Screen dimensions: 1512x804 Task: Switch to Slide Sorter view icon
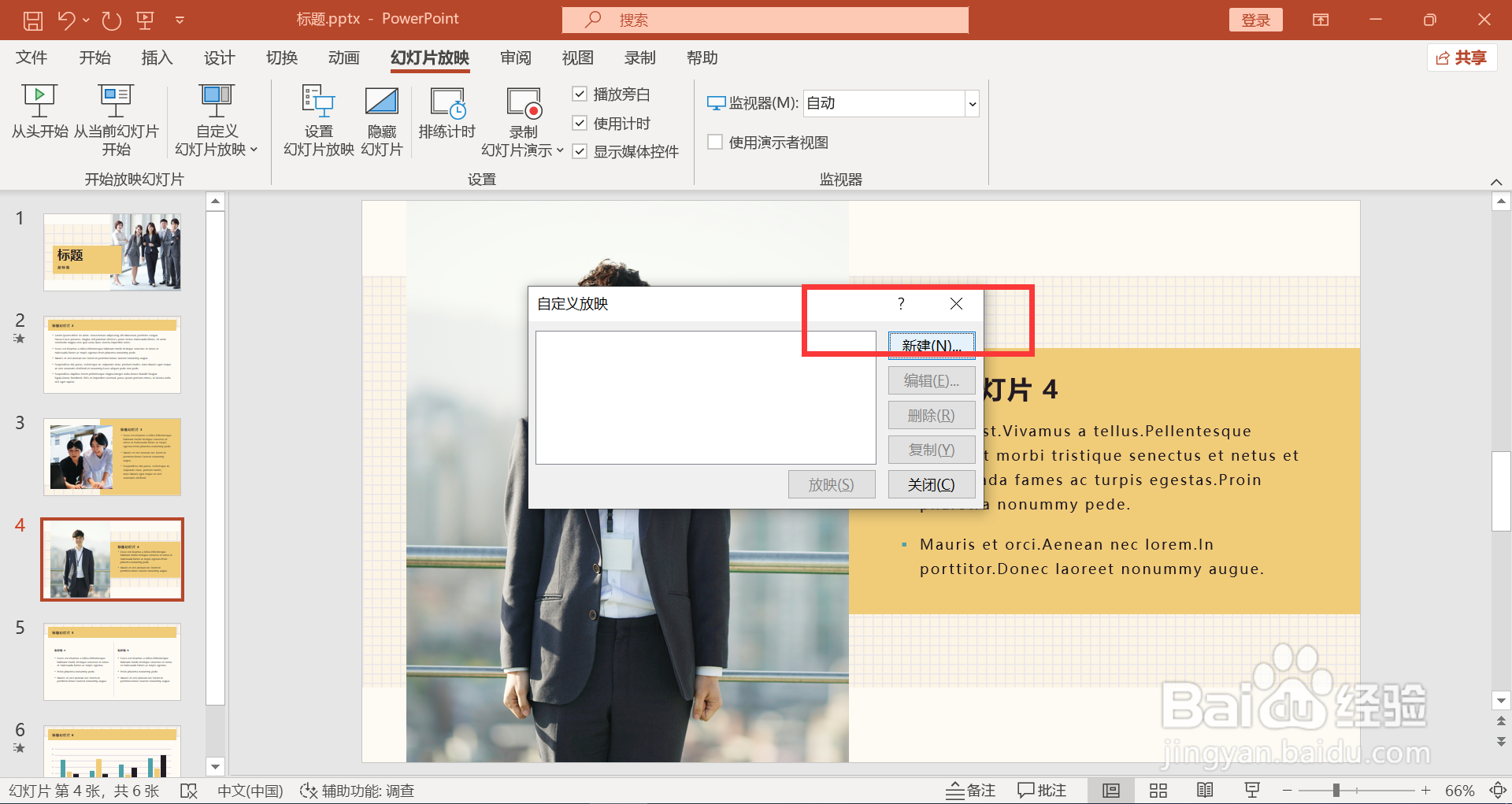(1158, 791)
